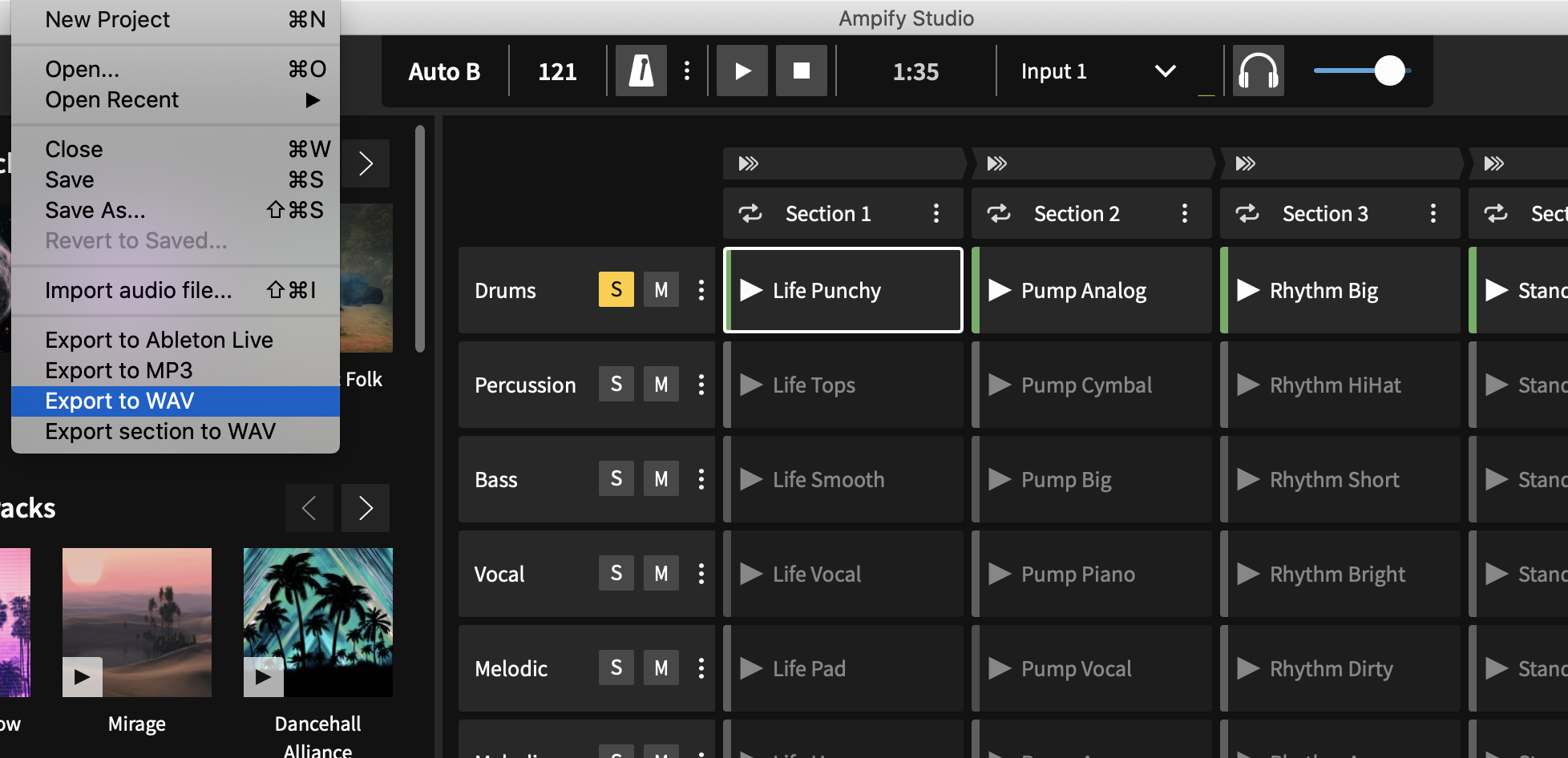Solo the Percussion track
1568x758 pixels.
tap(616, 384)
